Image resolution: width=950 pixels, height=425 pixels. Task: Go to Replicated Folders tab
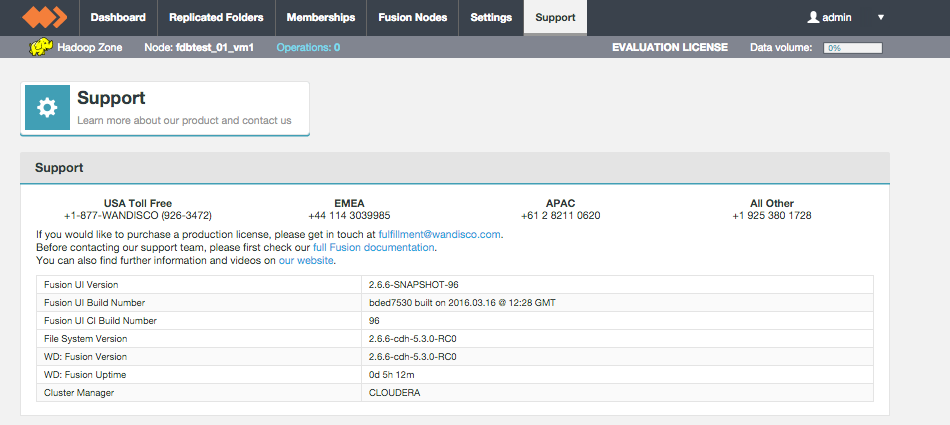pyautogui.click(x=216, y=18)
